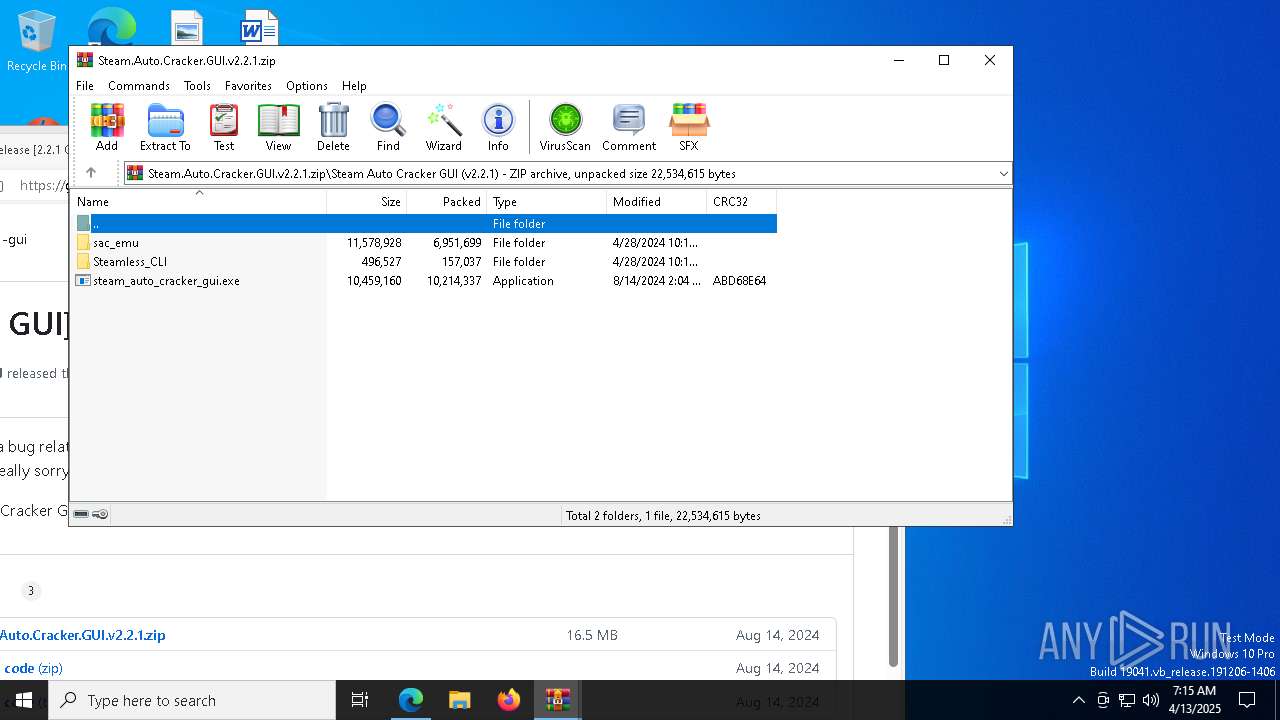Run VirusScan on the archive
Image resolution: width=1280 pixels, height=720 pixels.
point(565,127)
